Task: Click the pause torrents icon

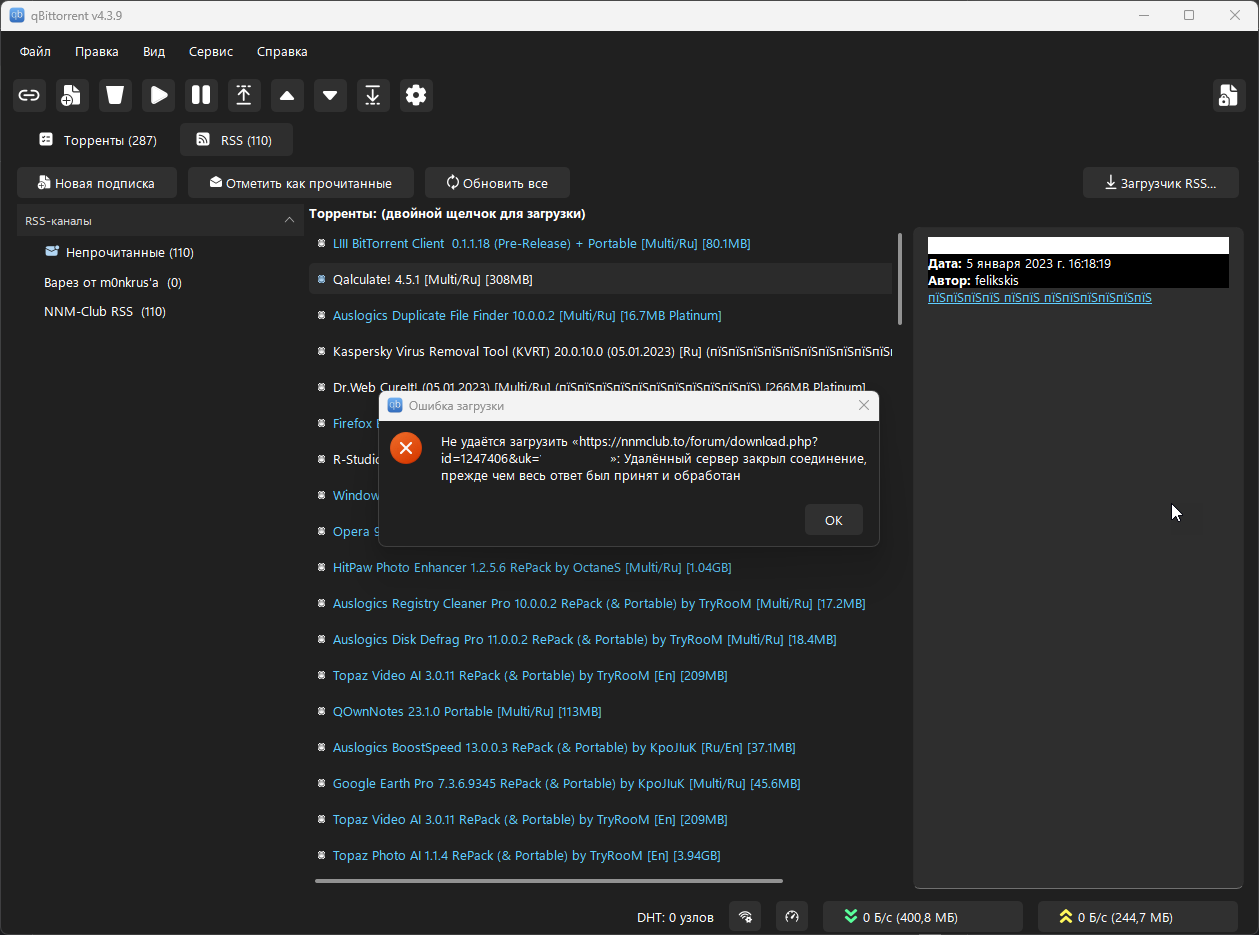Action: pos(201,95)
